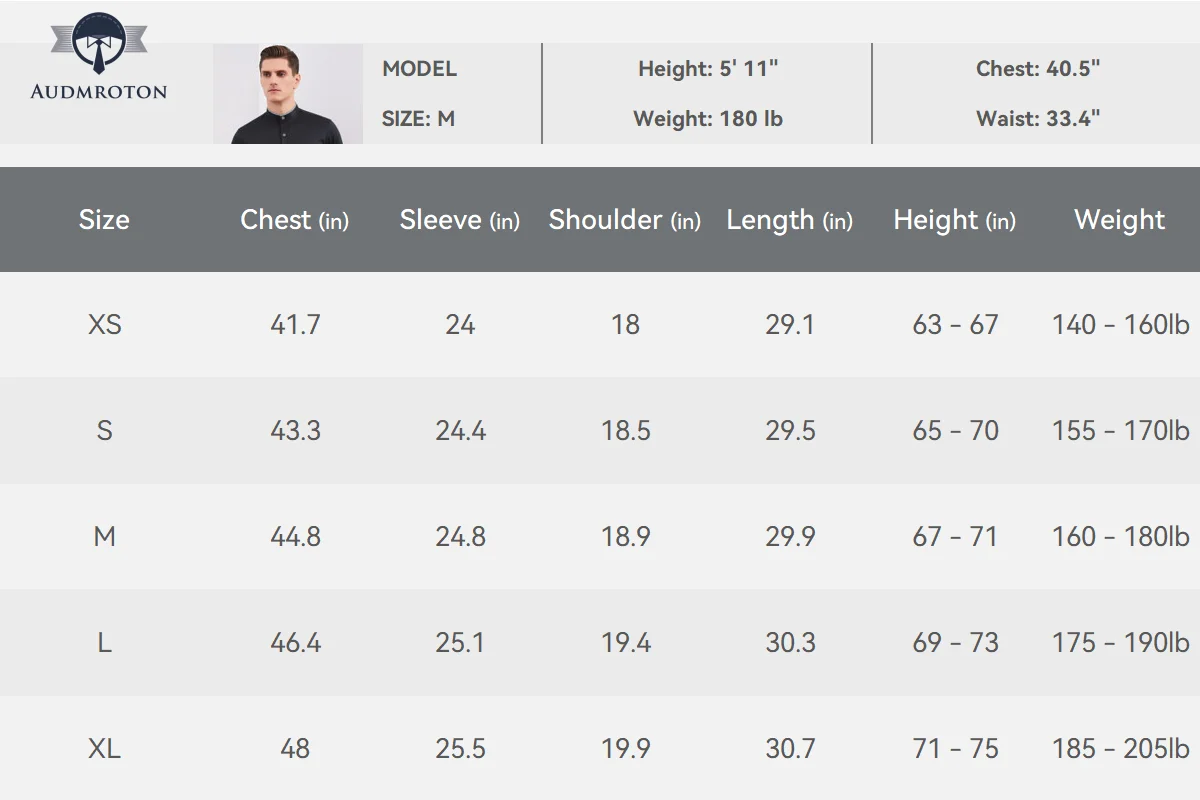Select the XL size row label
Screen dimensions: 1200x800
[104, 749]
